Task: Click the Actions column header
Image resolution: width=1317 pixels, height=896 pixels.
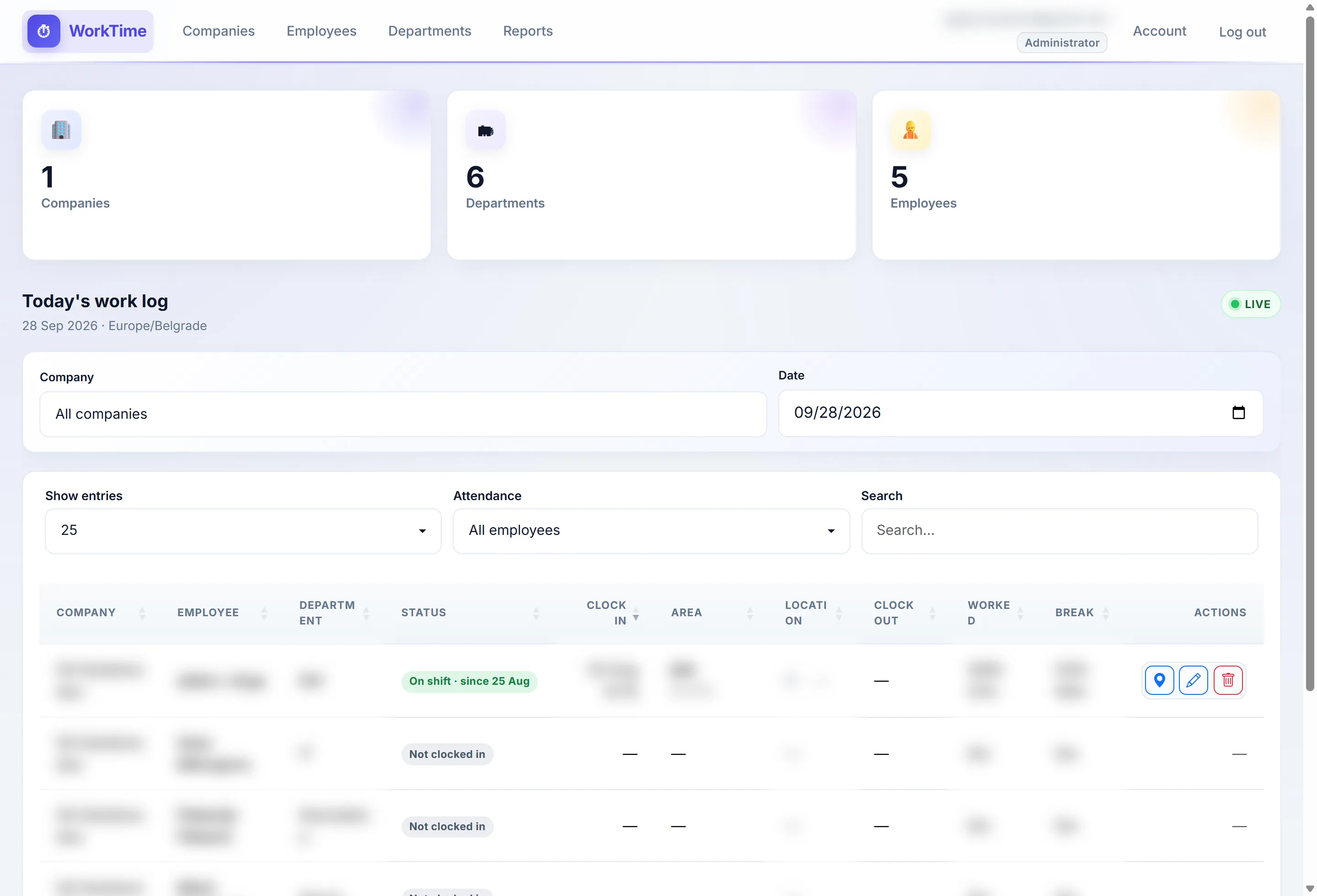Action: point(1220,613)
